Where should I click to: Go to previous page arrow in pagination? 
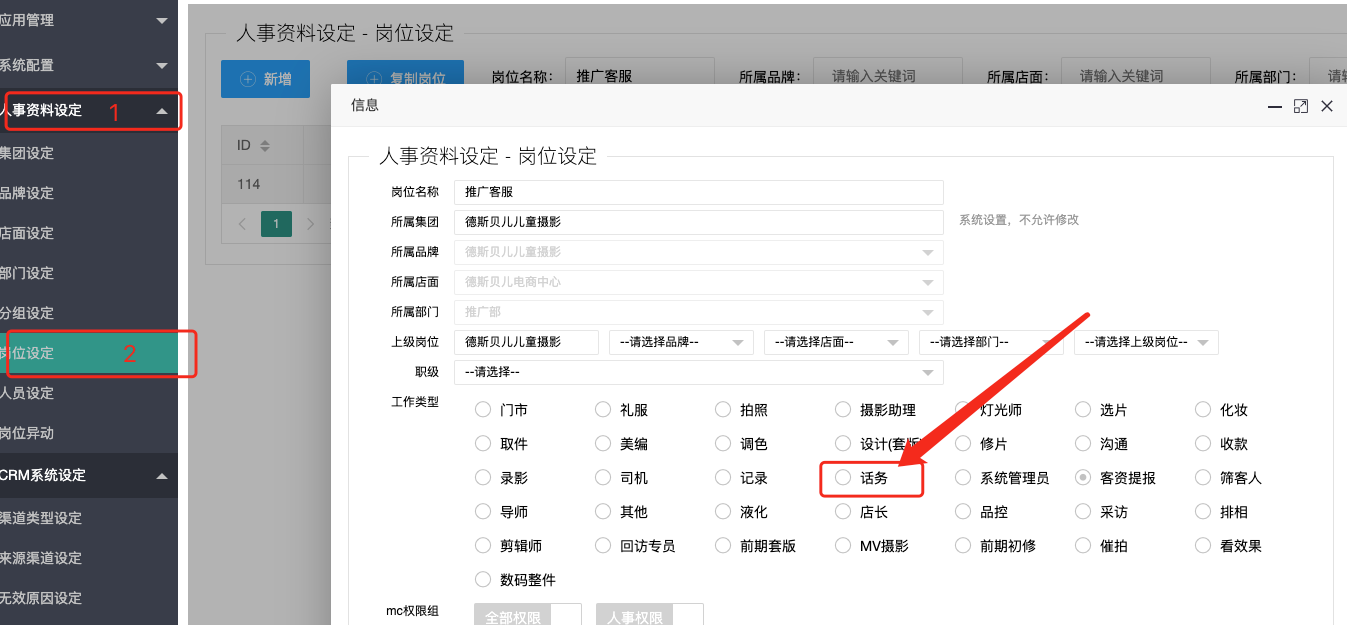pos(243,224)
